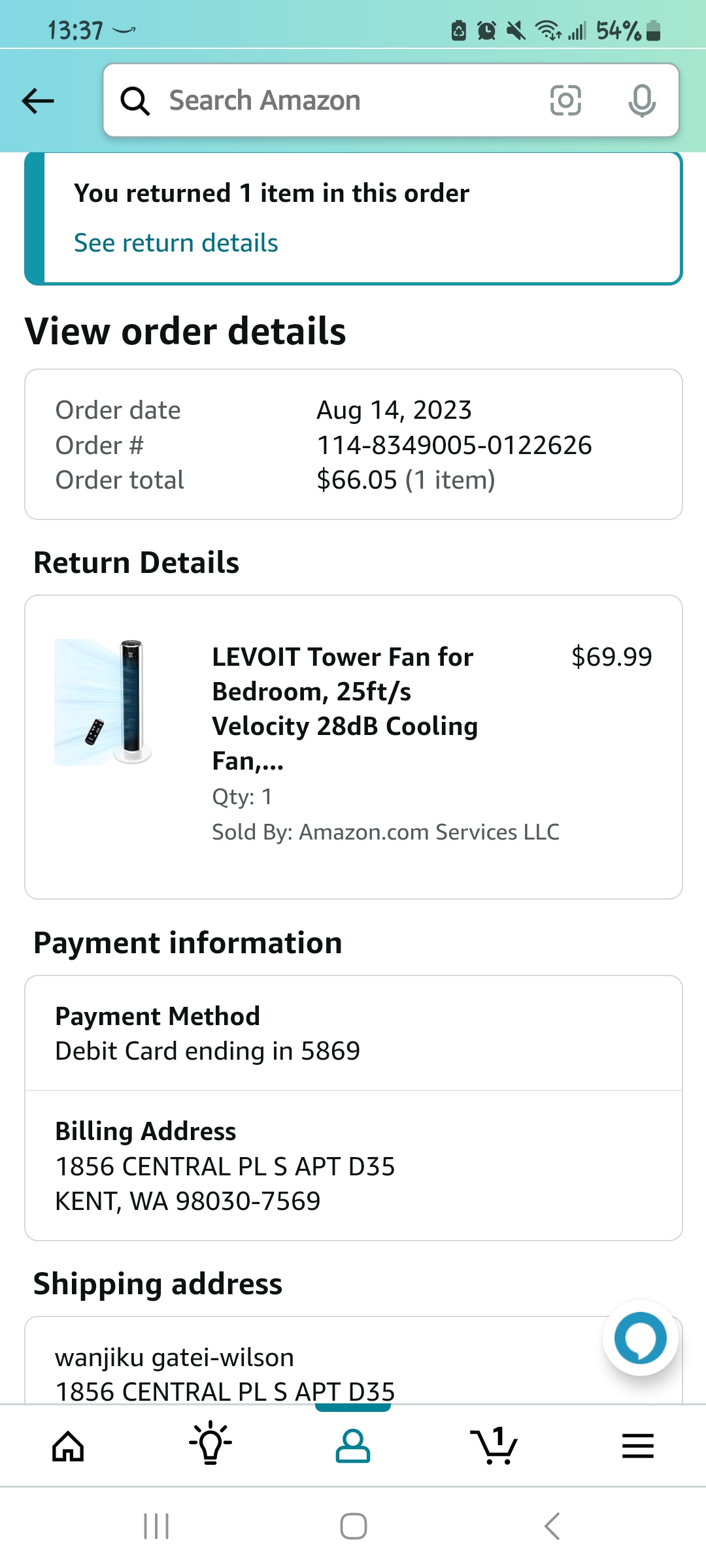Tap the microphone voice search icon
The image size is (706, 1568).
[641, 101]
